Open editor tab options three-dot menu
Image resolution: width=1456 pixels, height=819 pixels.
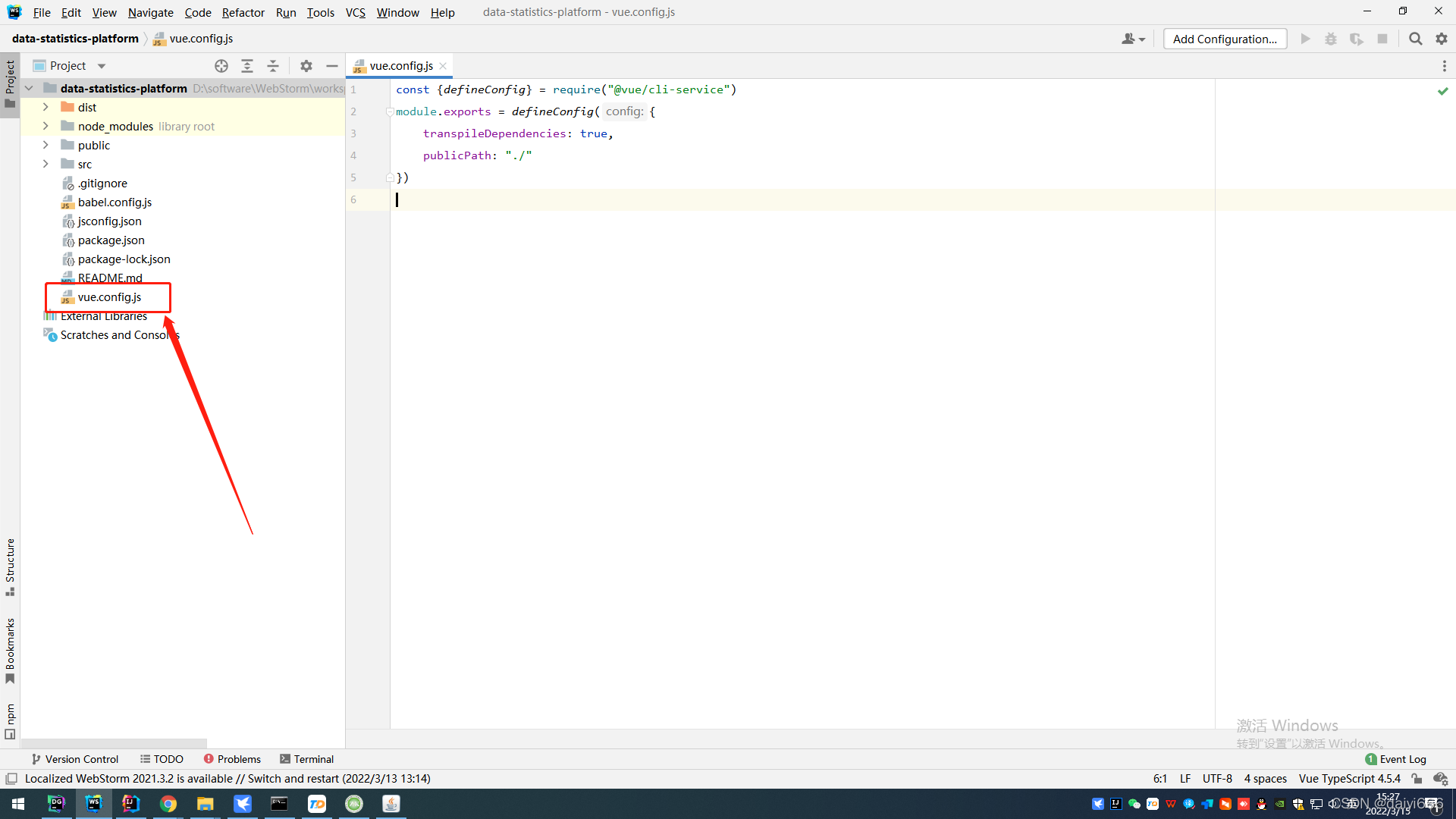click(1444, 66)
